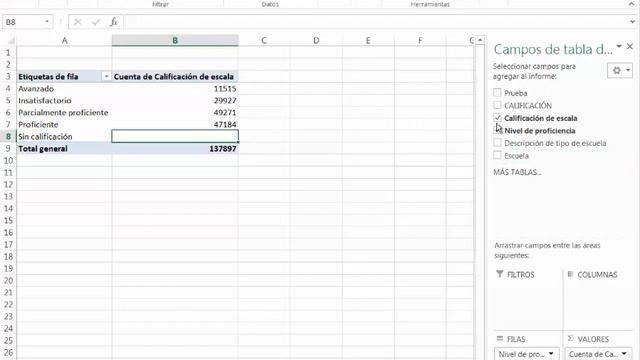This screenshot has width=640, height=360.
Task: Click the FILTROS funnel icon
Action: tap(500, 274)
